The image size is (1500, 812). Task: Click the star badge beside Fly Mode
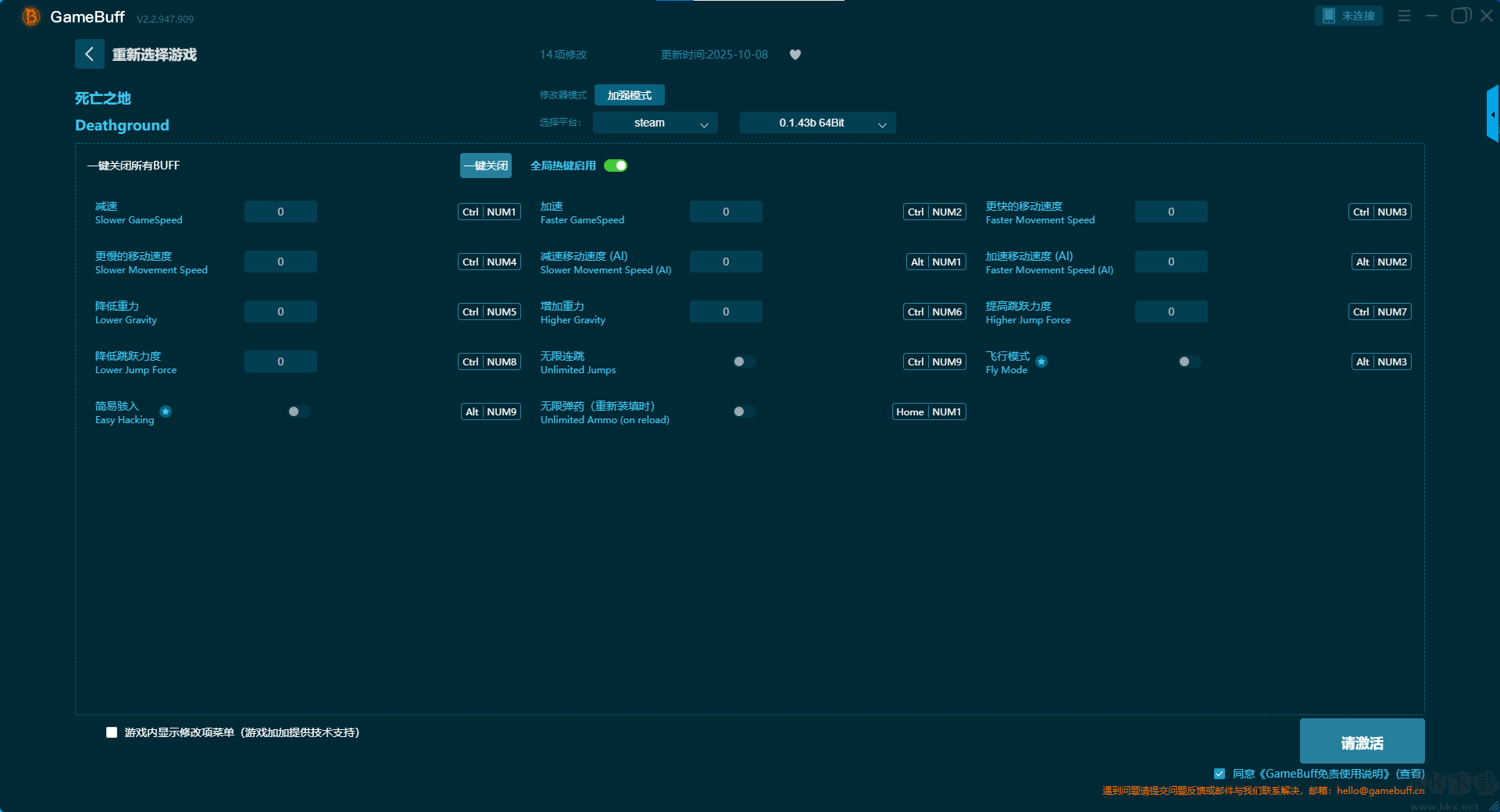1041,361
